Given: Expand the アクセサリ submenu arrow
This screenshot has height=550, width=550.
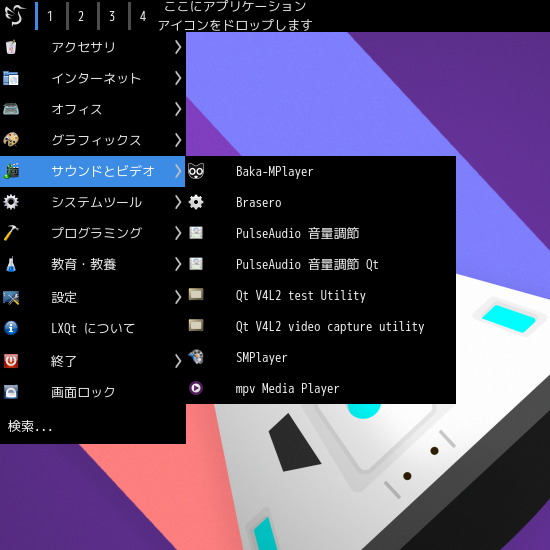Looking at the screenshot, I should [x=178, y=47].
